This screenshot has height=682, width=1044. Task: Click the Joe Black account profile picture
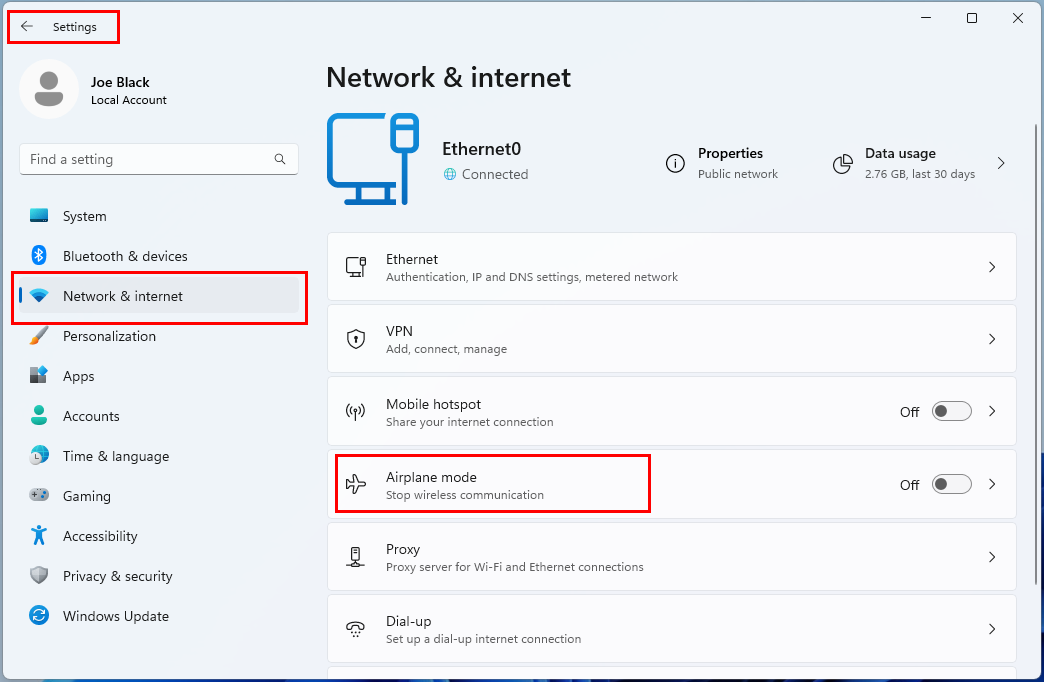[47, 89]
